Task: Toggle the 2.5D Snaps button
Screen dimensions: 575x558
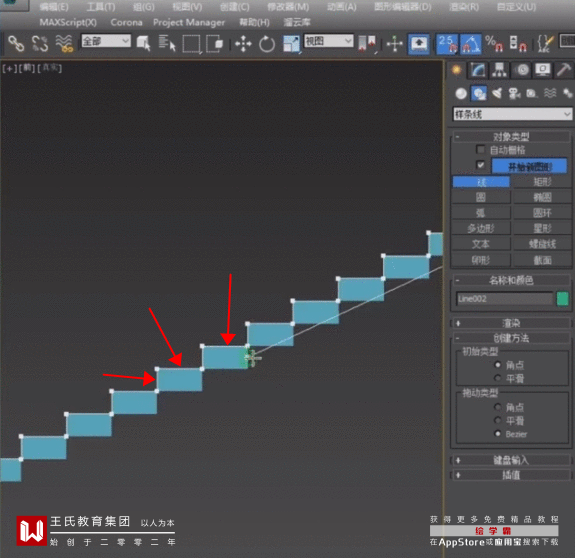Action: (x=447, y=44)
